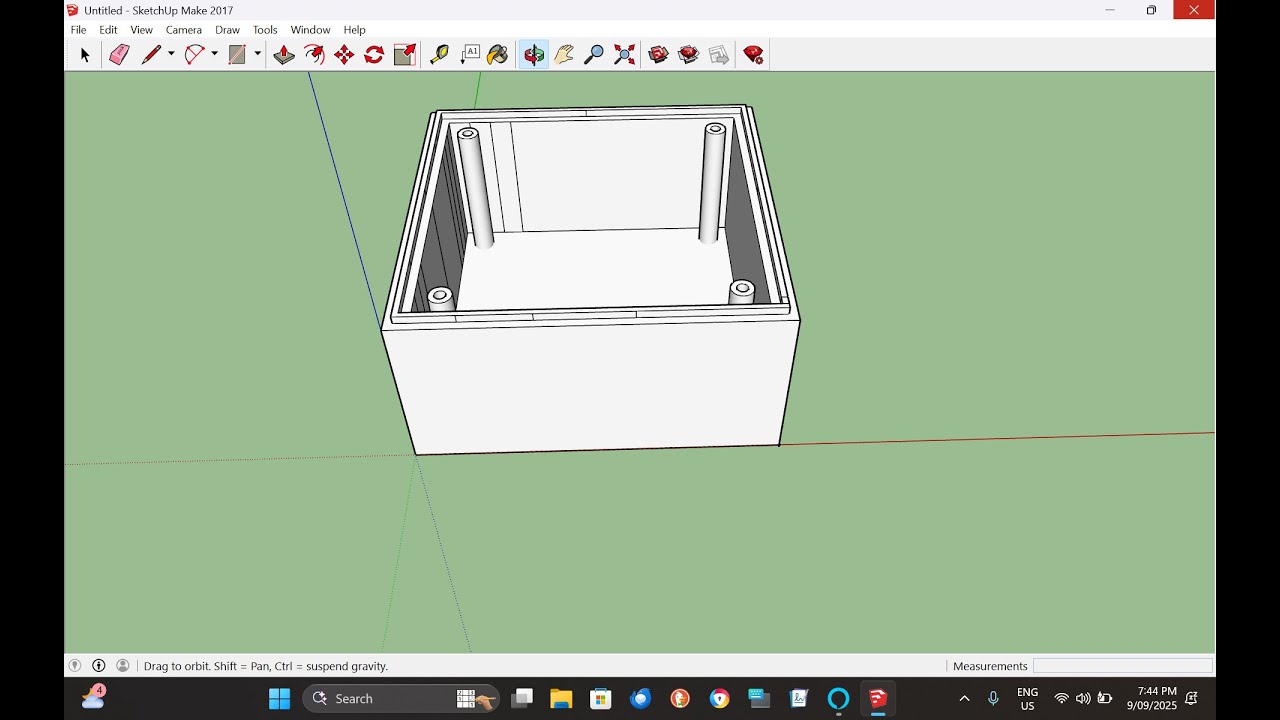Open the Draw menu
This screenshot has height=720, width=1280.
pyautogui.click(x=227, y=30)
